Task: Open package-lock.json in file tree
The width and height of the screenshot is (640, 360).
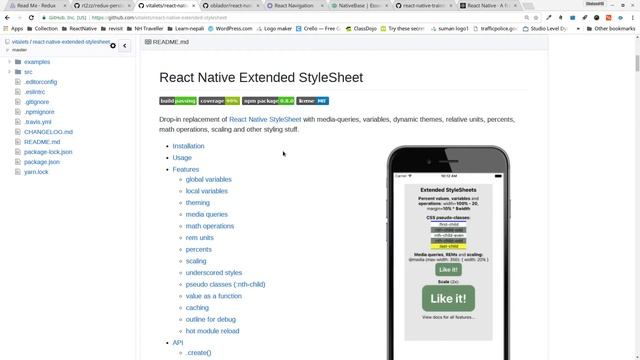Action: pyautogui.click(x=48, y=152)
